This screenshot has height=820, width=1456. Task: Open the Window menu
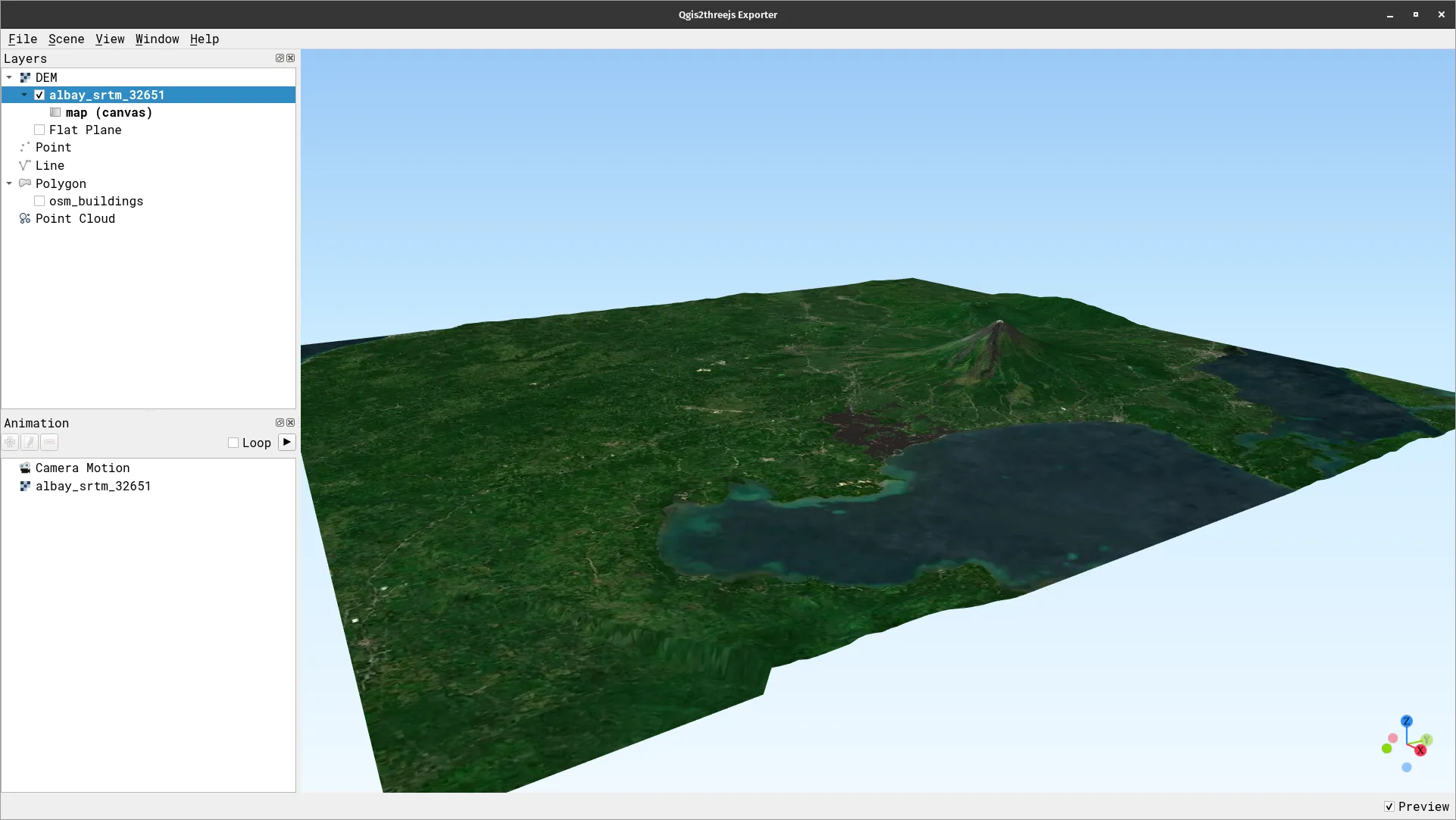click(x=157, y=39)
